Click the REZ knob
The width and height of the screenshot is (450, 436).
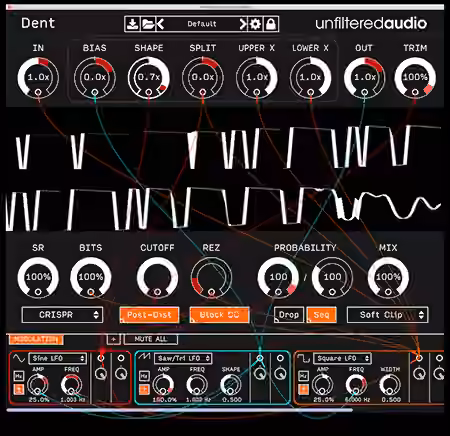point(211,277)
